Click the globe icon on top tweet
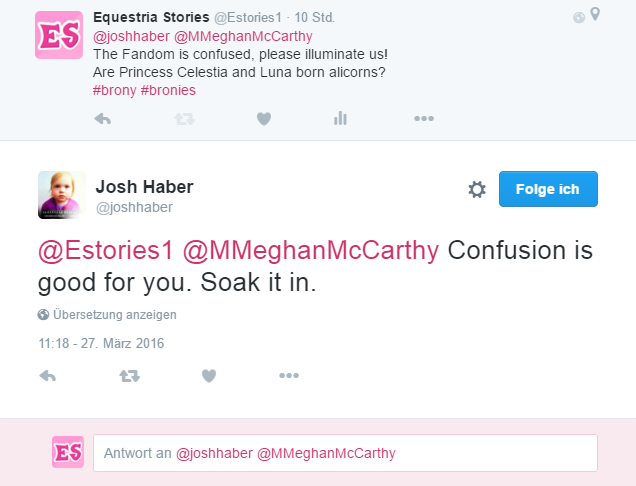636x486 pixels. 579,16
